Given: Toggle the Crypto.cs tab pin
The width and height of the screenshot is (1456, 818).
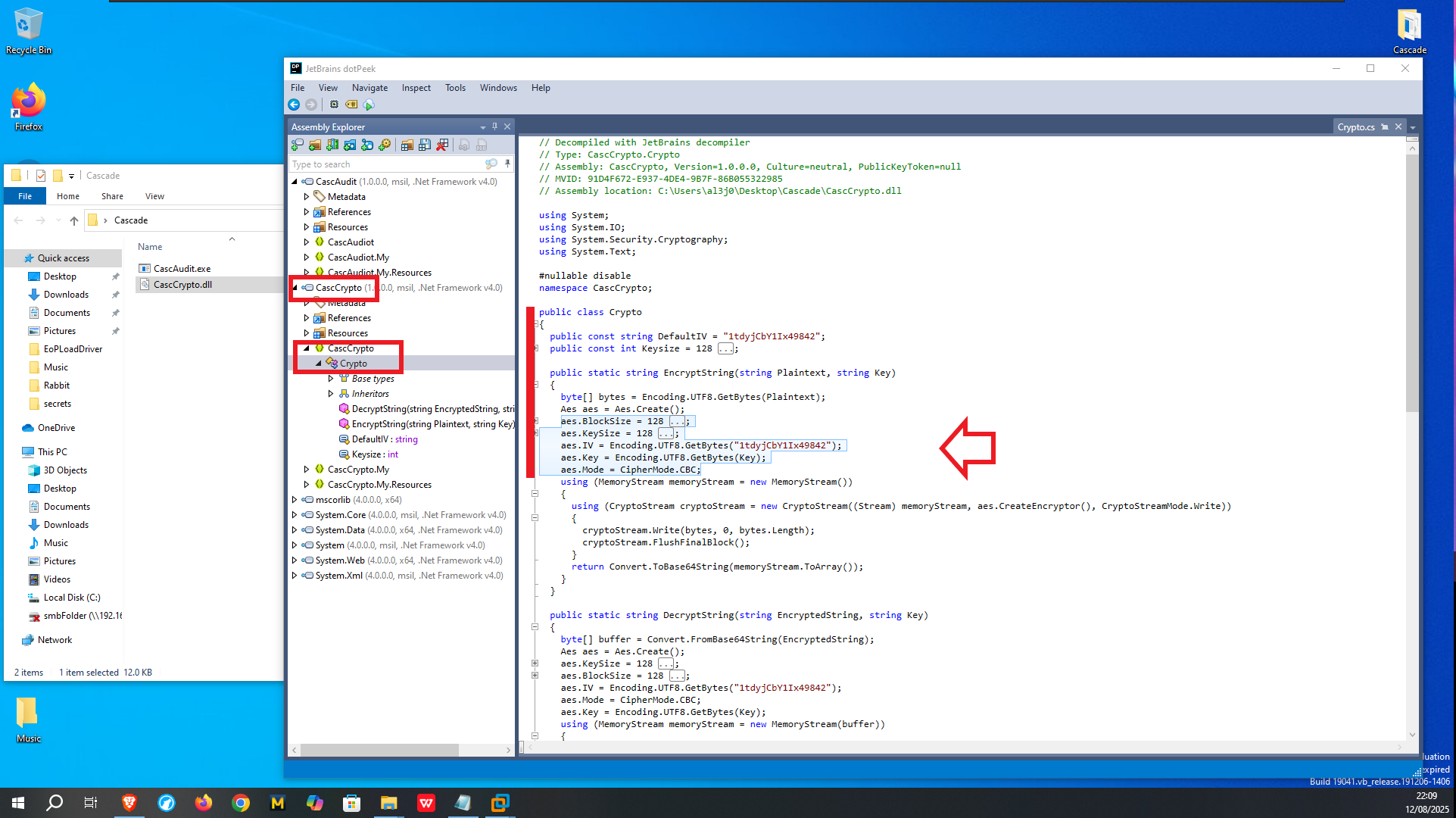Looking at the screenshot, I should (1385, 127).
